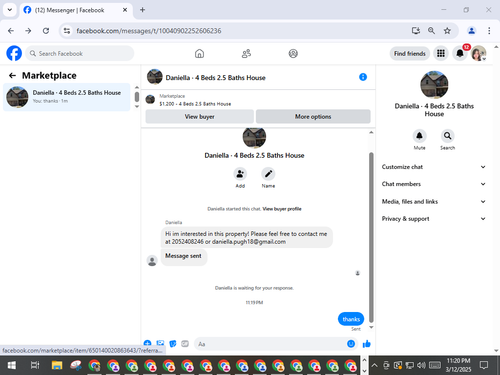Open the account profile picture menu
500x375 pixels.
tap(478, 53)
